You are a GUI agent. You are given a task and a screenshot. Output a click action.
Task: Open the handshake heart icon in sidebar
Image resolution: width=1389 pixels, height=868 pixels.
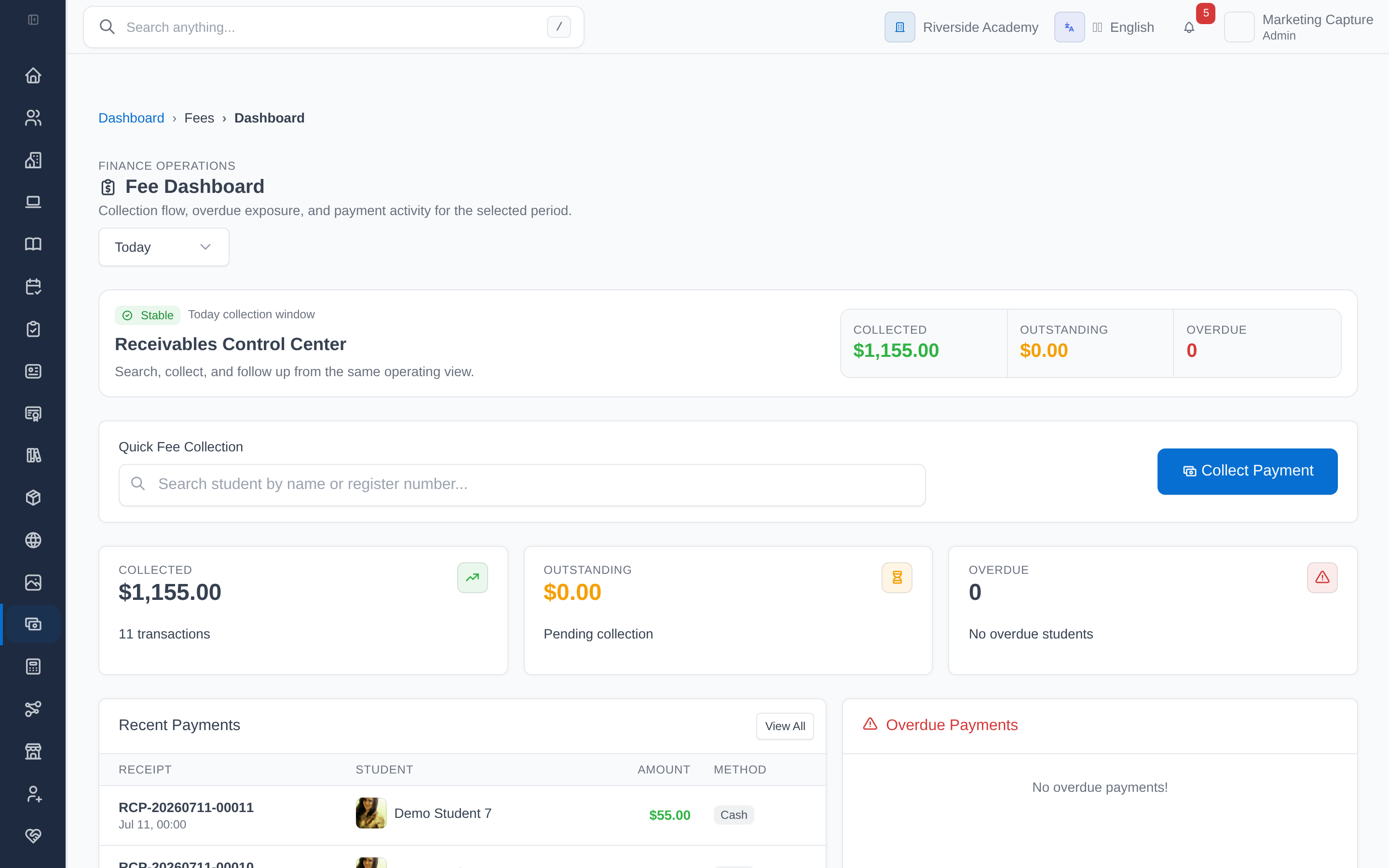pyautogui.click(x=33, y=836)
